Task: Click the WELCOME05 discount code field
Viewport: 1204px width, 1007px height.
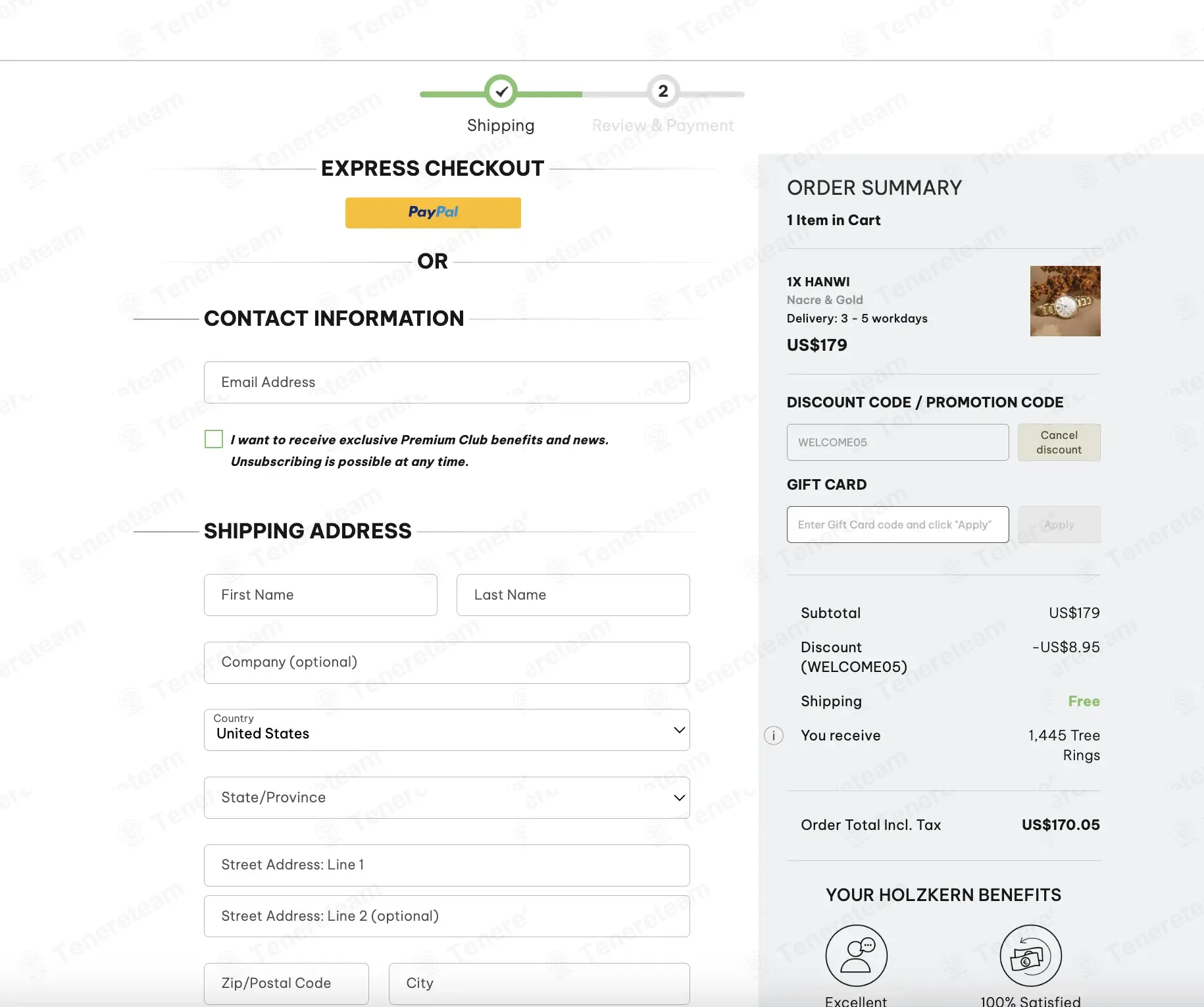Action: point(897,442)
